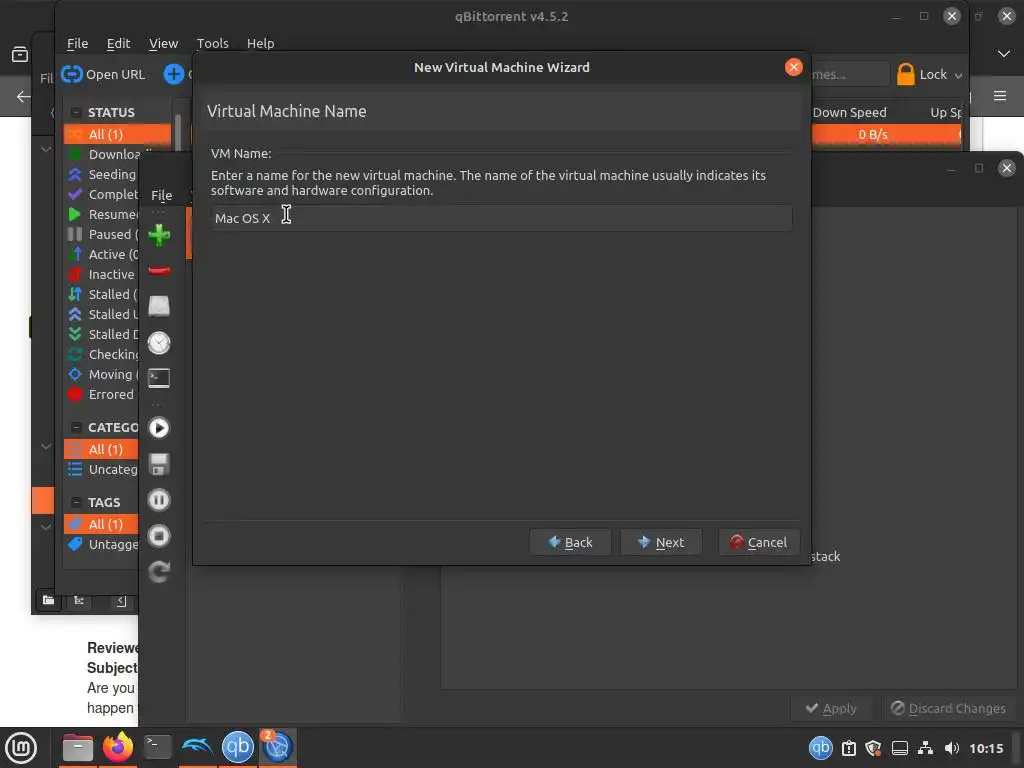Select the Untagged tag filter
1024x768 pixels.
point(103,544)
